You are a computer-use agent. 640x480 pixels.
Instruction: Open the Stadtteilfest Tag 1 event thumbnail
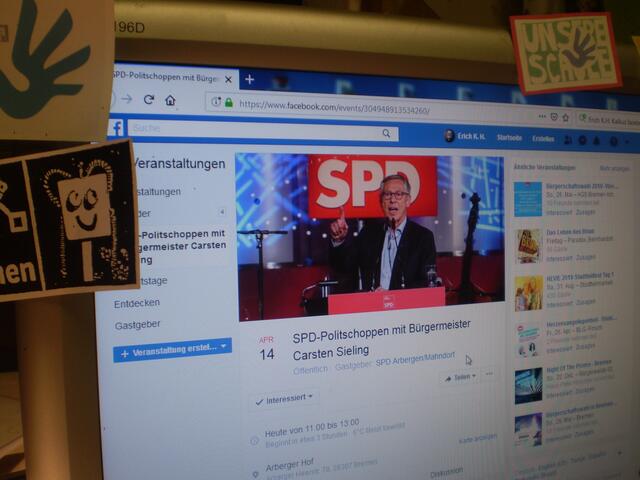(528, 293)
